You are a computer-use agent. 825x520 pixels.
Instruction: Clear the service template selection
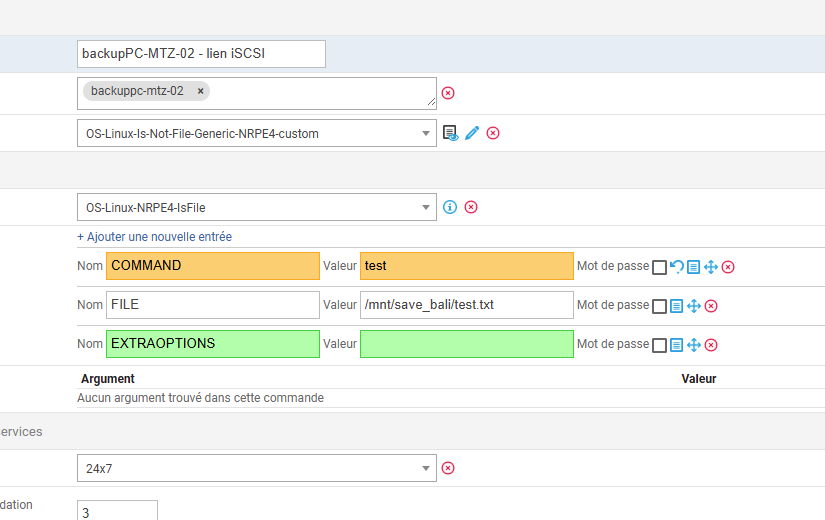tap(493, 133)
